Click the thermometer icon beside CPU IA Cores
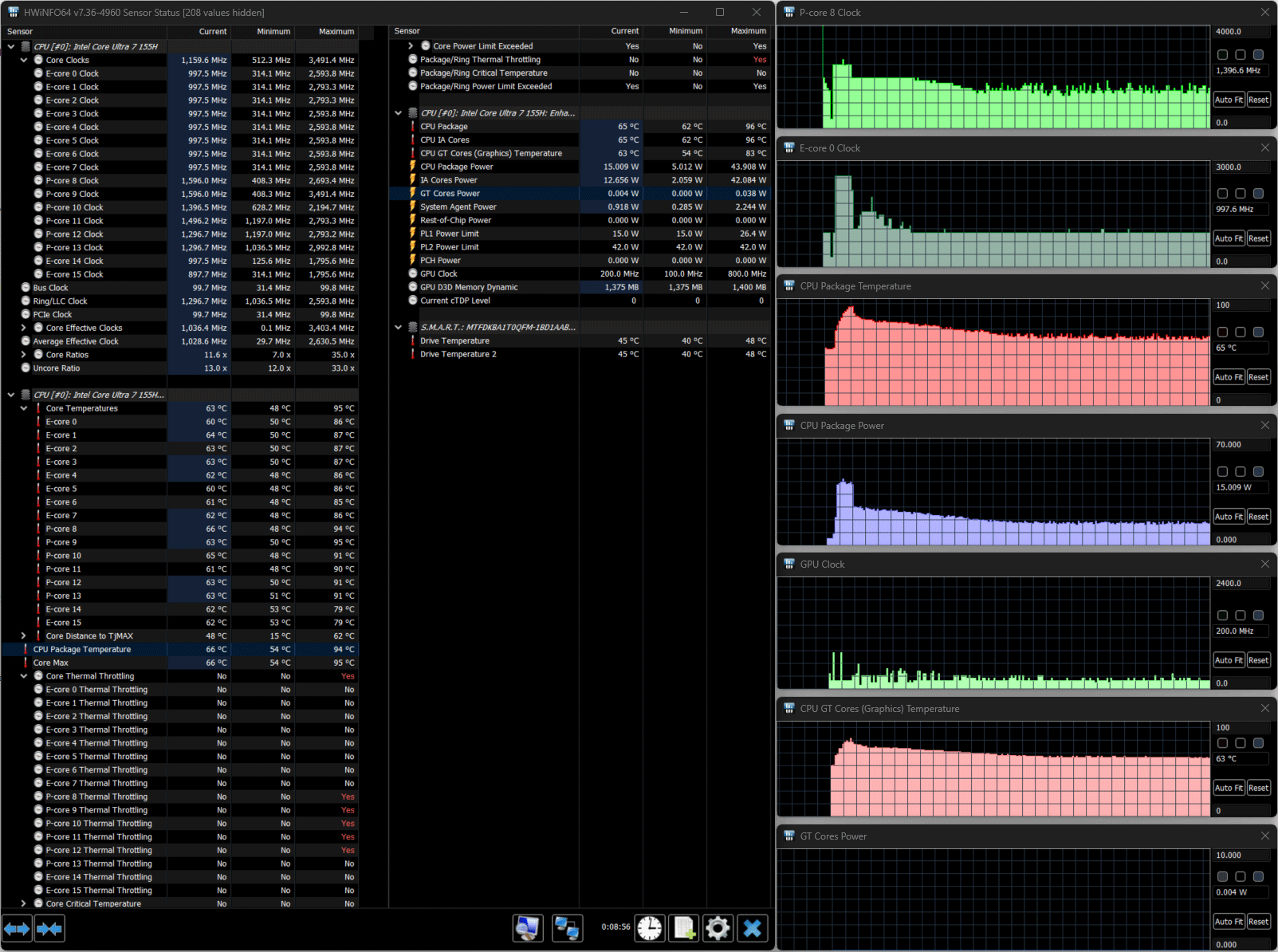 [x=413, y=140]
